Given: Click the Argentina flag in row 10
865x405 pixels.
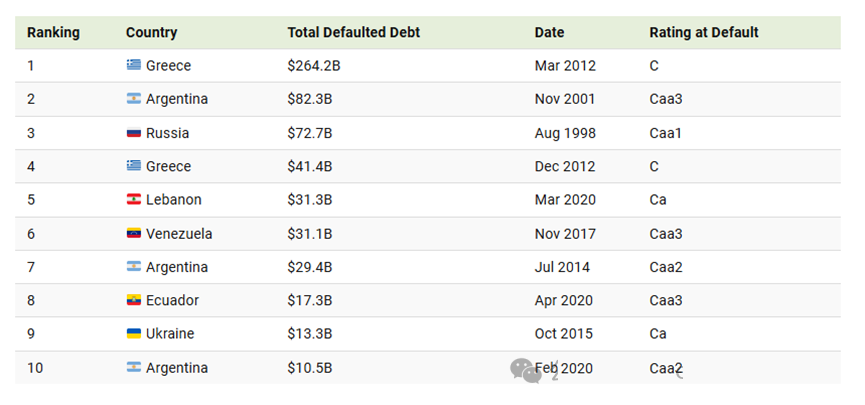Looking at the screenshot, I should [x=134, y=367].
